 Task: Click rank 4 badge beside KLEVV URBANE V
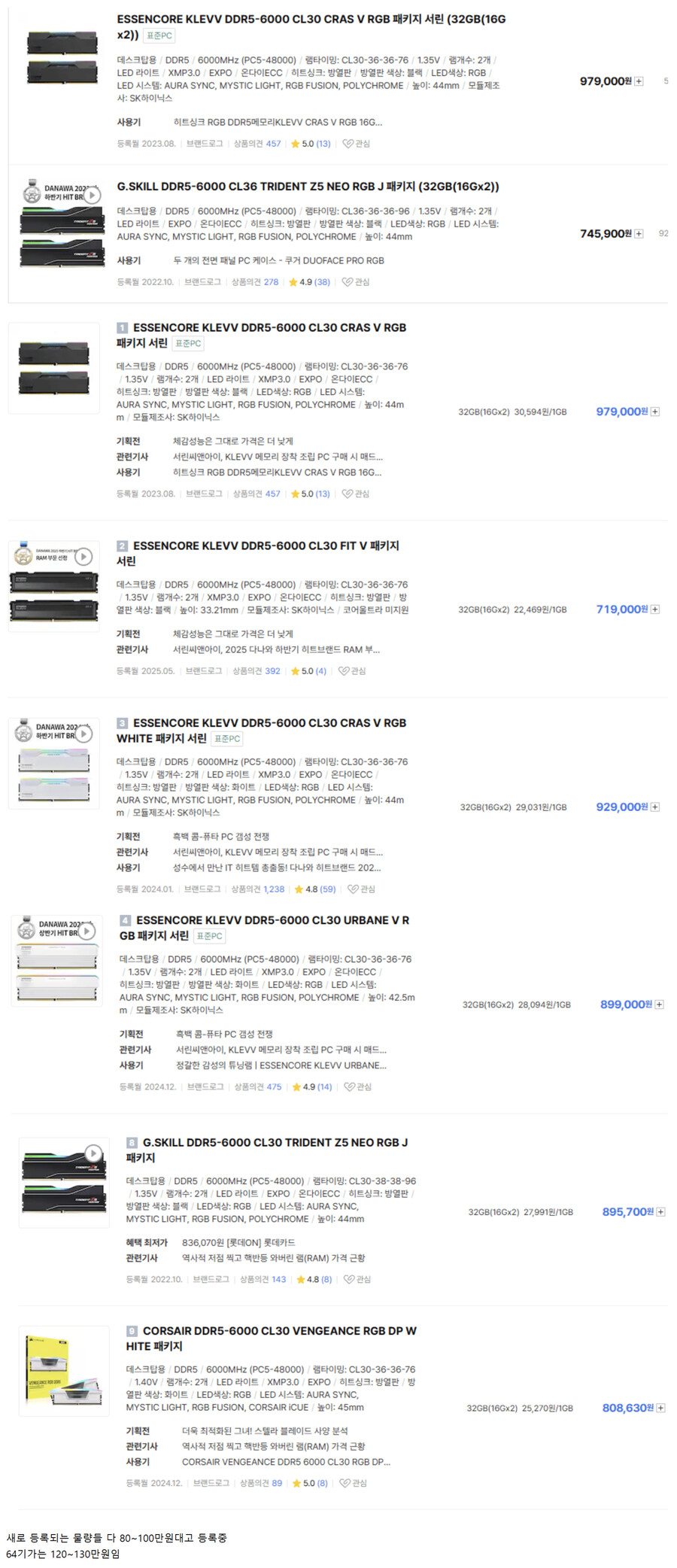[x=125, y=920]
